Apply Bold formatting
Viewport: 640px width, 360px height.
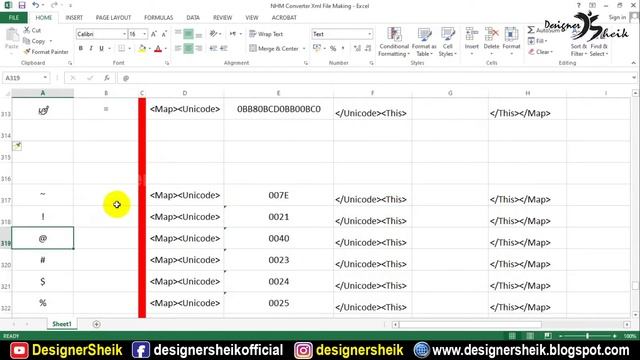click(81, 49)
